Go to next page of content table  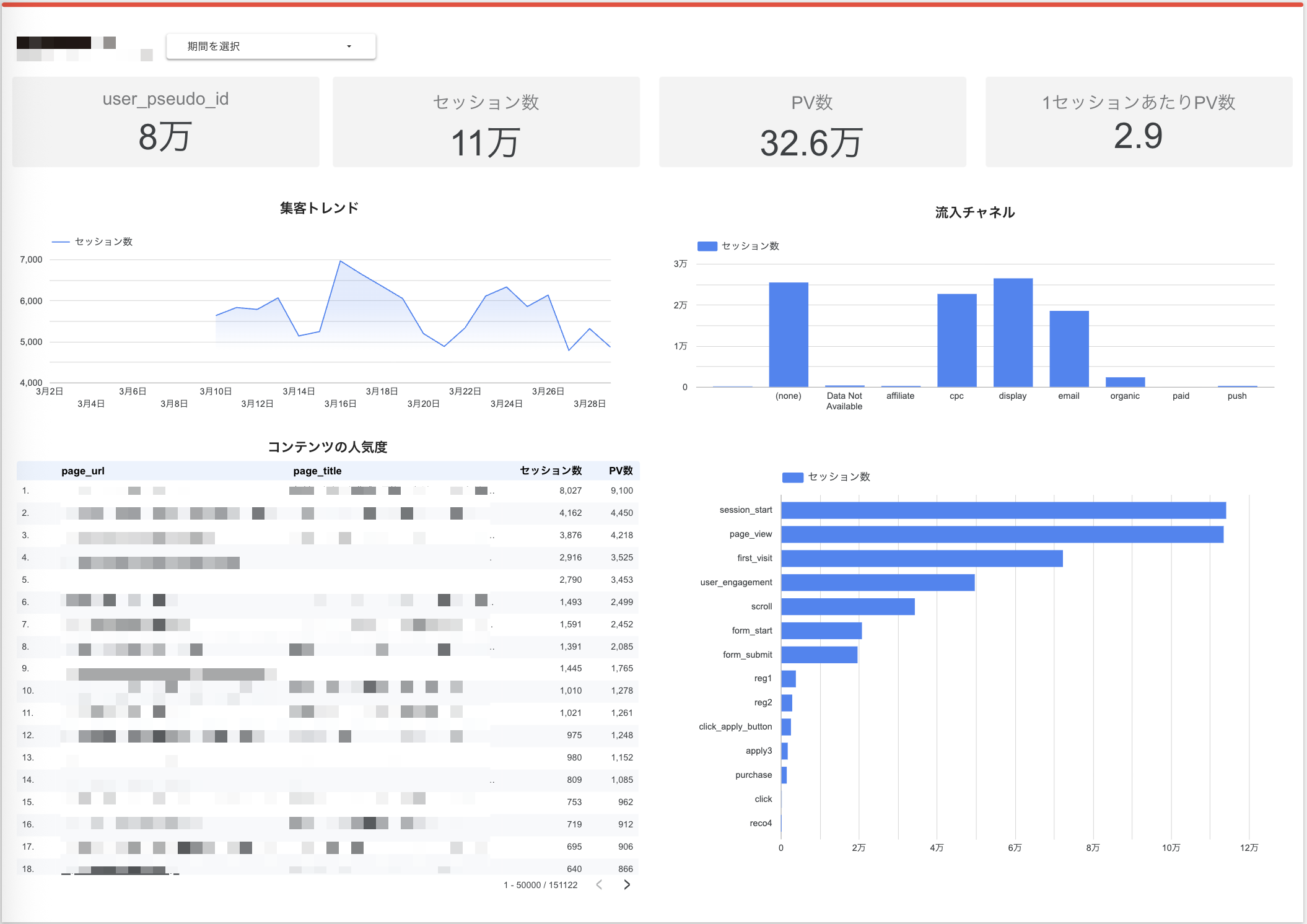tap(627, 884)
